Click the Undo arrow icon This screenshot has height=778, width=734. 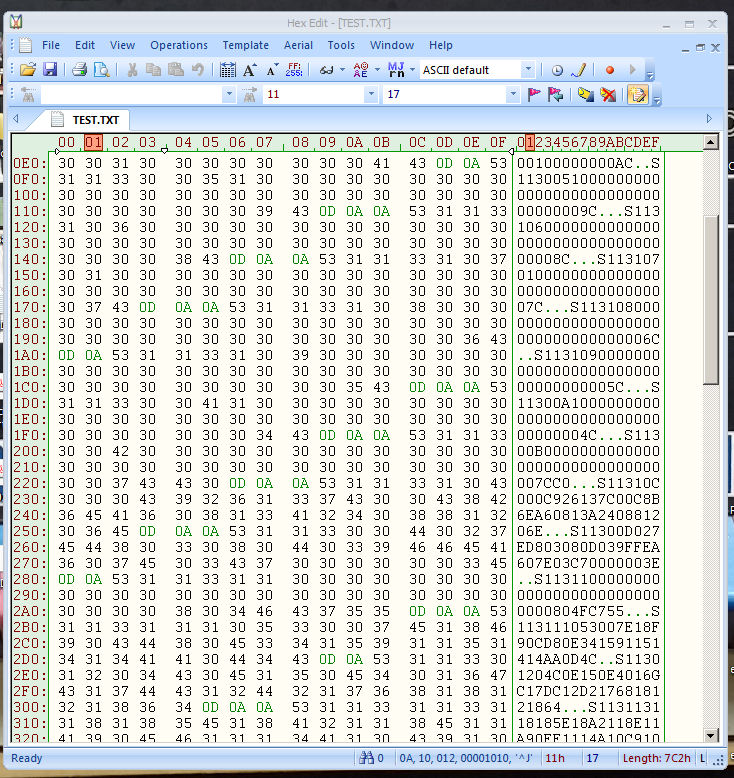click(x=198, y=70)
